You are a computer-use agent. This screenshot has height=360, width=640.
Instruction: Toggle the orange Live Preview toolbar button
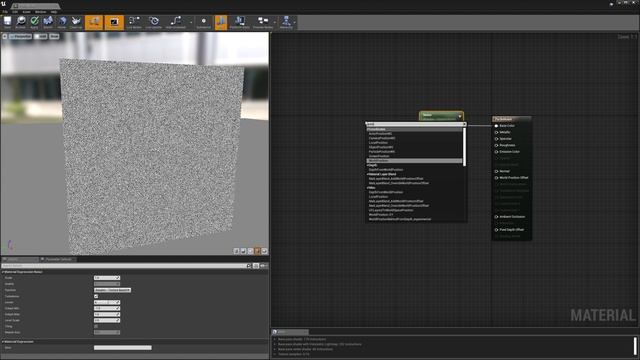(114, 22)
